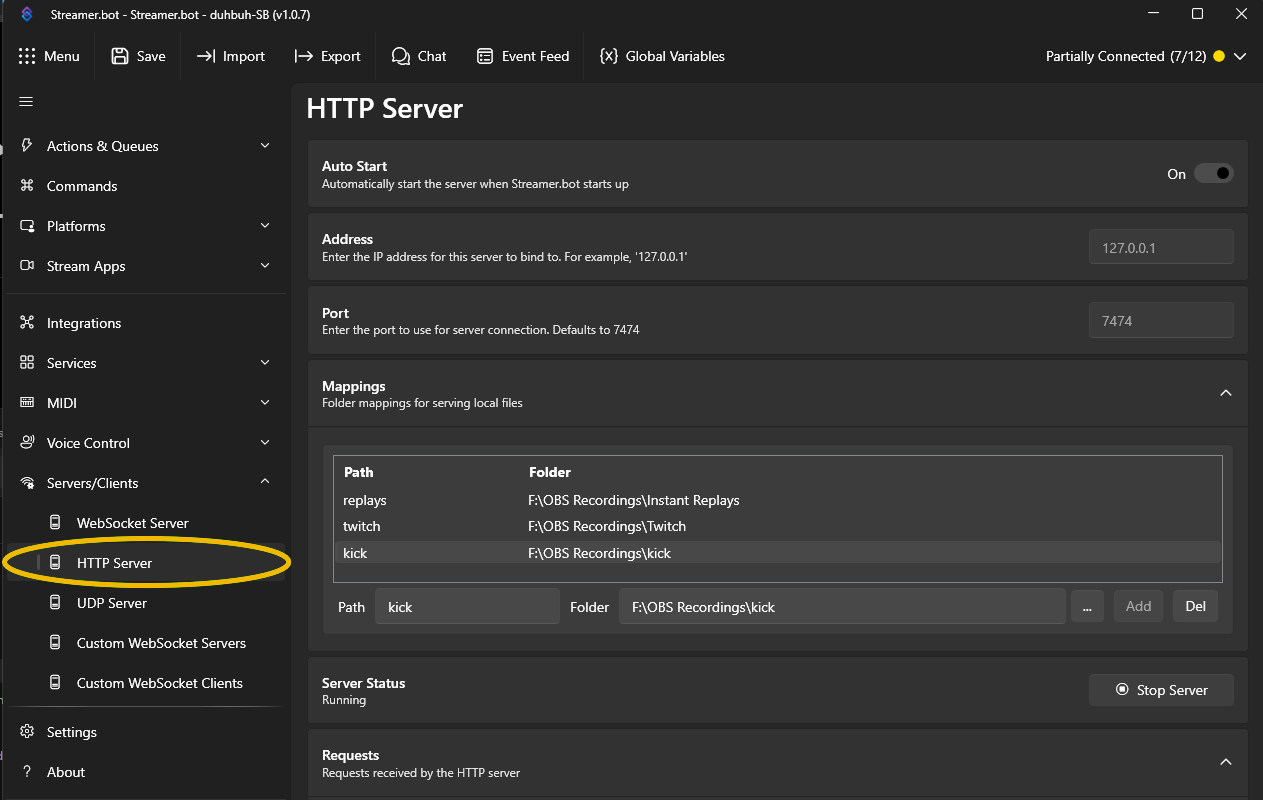This screenshot has height=800, width=1263.
Task: Click the Servers/Clients network icon
Action: 27,483
